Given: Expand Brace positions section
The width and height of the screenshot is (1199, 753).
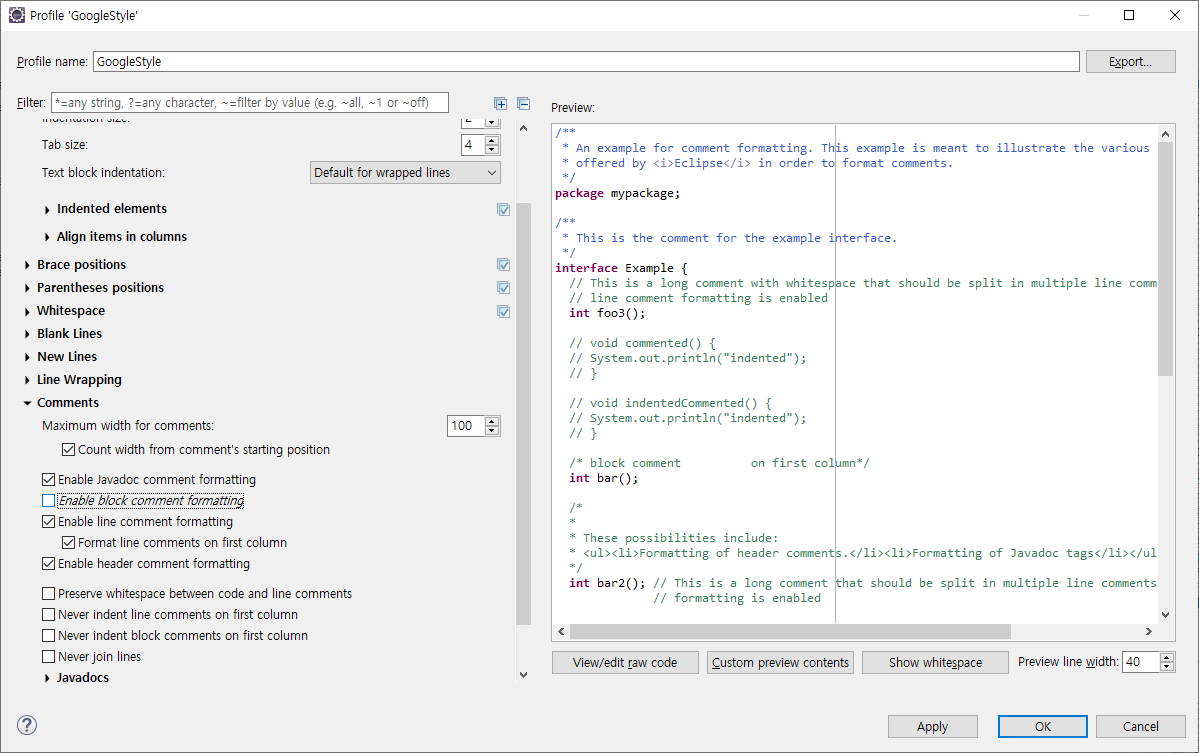Looking at the screenshot, I should (x=28, y=265).
